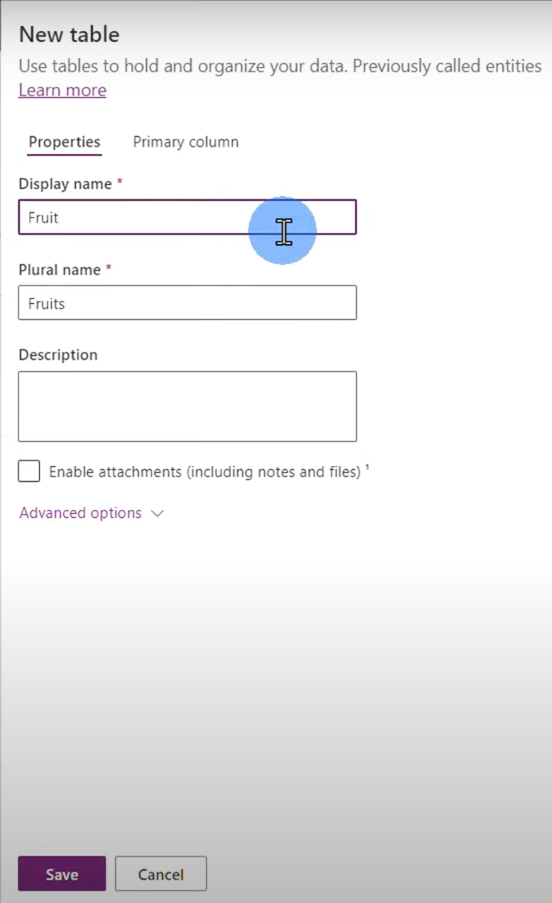Place cursor on the word Fruits
552x903 pixels.
tap(46, 303)
